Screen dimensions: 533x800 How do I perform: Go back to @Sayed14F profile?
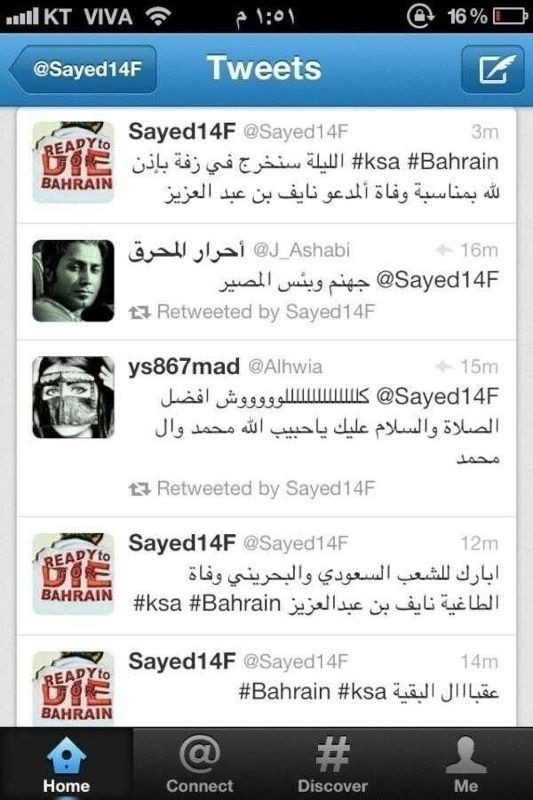pyautogui.click(x=82, y=69)
